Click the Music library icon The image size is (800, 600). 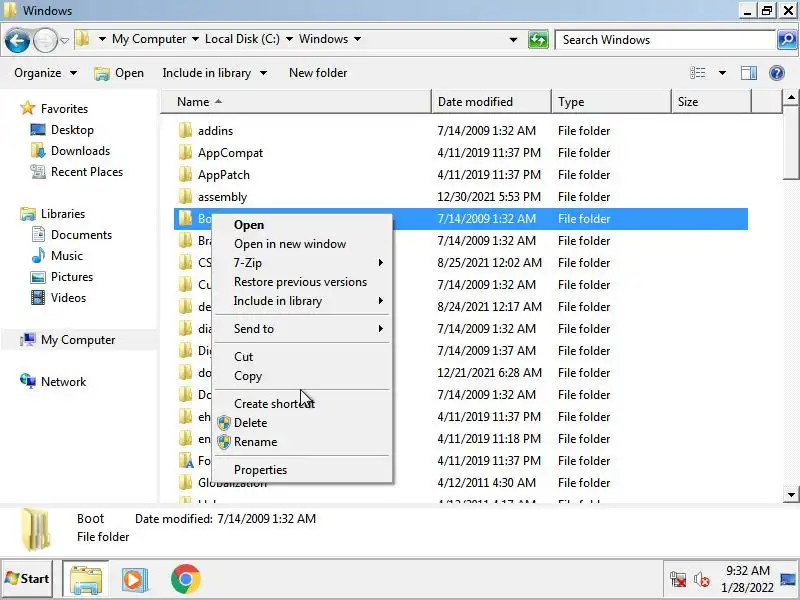tap(38, 256)
